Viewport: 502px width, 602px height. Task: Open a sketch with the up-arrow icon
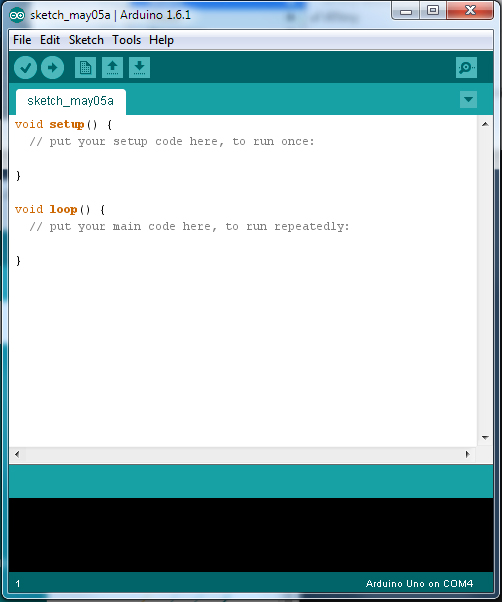click(x=112, y=68)
